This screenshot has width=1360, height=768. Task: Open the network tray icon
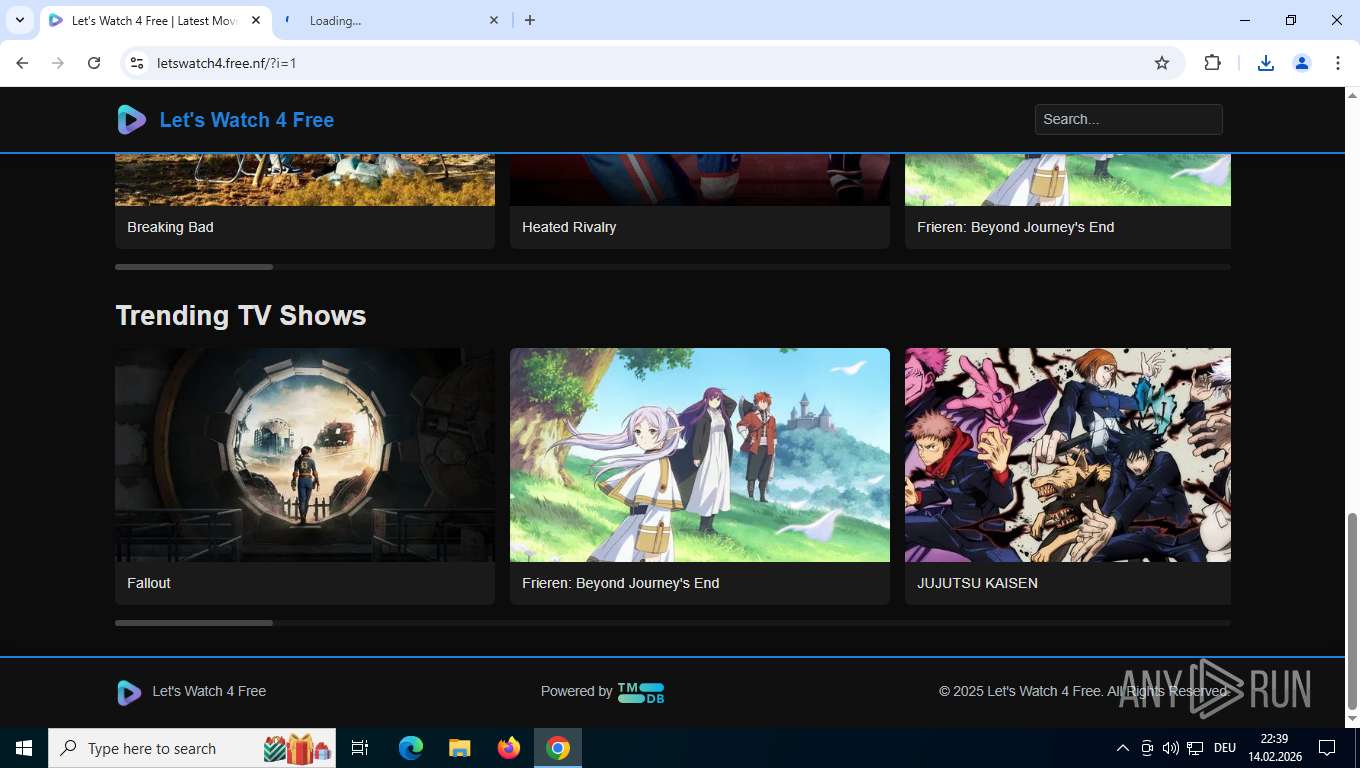click(x=1195, y=748)
